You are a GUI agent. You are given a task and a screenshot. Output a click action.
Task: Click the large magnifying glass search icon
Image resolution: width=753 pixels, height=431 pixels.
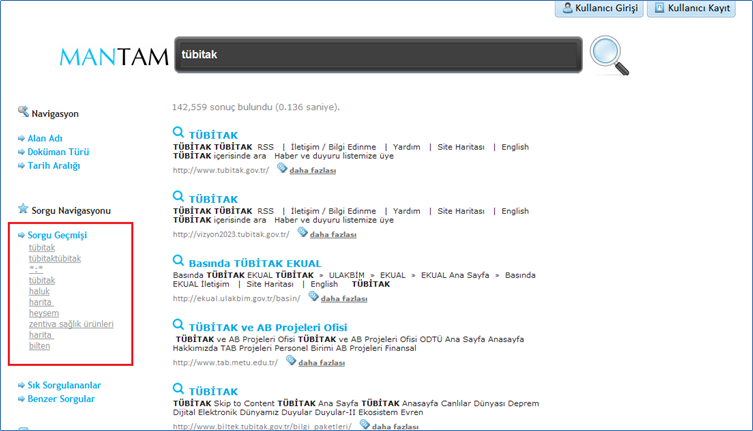(x=609, y=56)
